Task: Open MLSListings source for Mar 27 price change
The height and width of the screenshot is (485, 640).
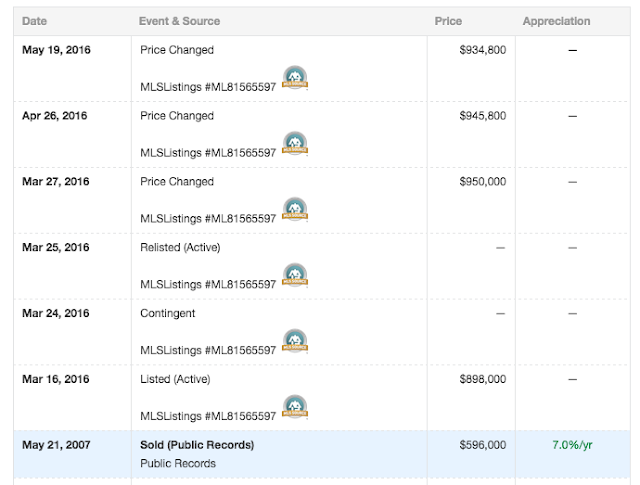Action: tap(208, 219)
